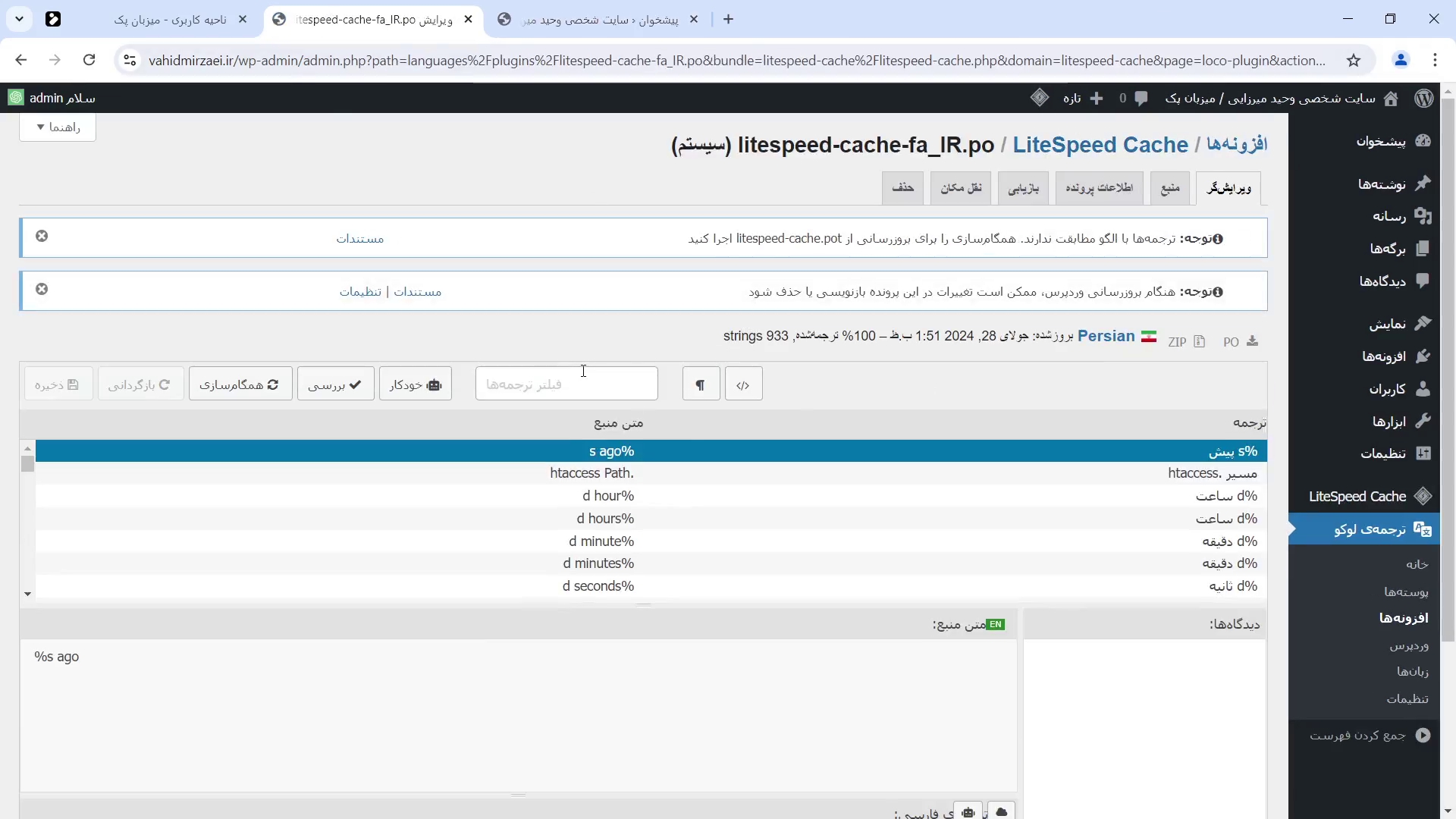Toggle invisible characters pilcrow button

(x=701, y=384)
